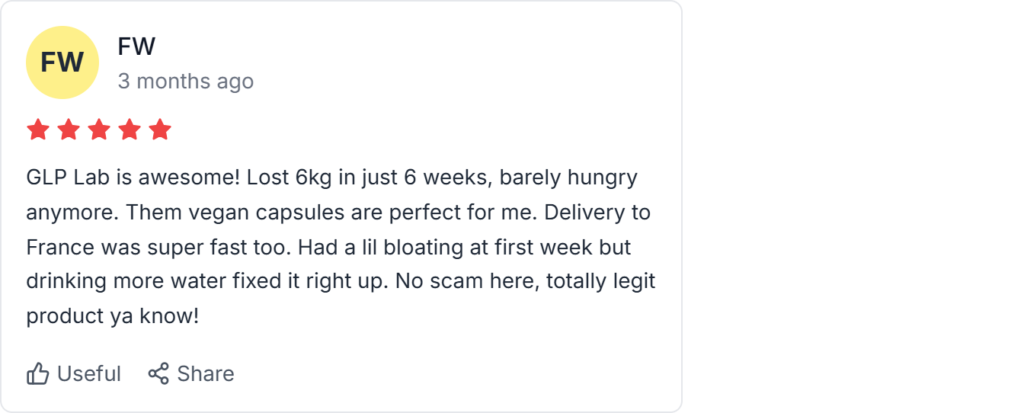Select the fifth red rating star
Screen dimensions: 1024x413
tap(160, 130)
